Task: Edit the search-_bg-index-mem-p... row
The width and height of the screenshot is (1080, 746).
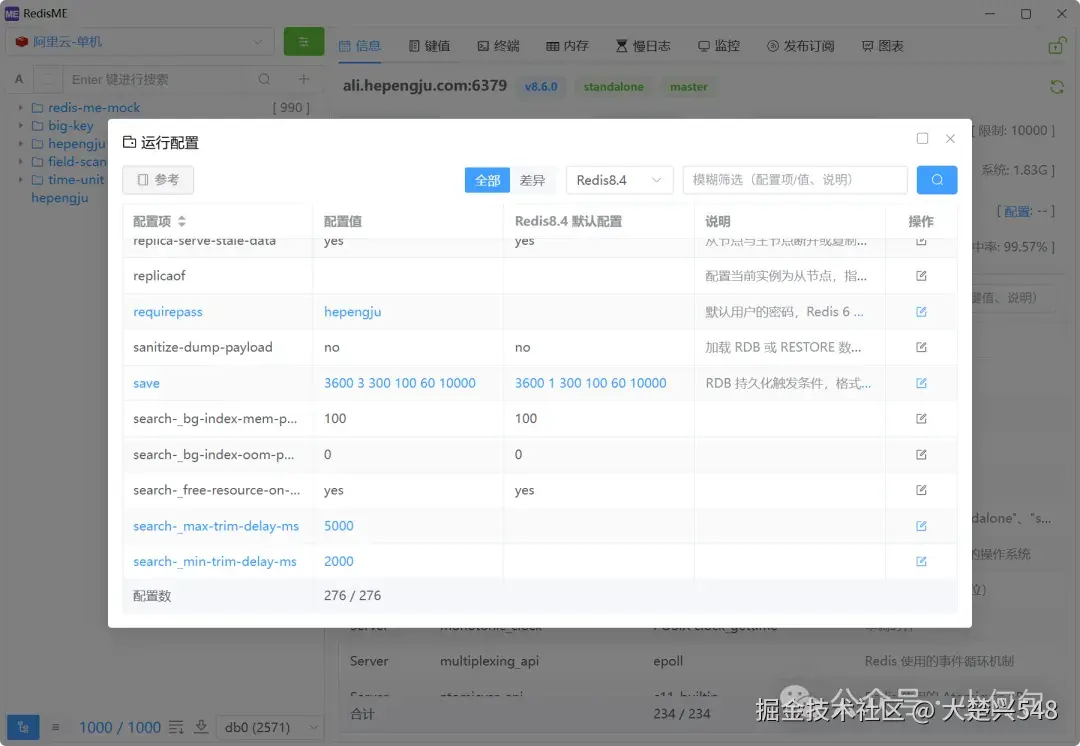Action: tap(921, 419)
